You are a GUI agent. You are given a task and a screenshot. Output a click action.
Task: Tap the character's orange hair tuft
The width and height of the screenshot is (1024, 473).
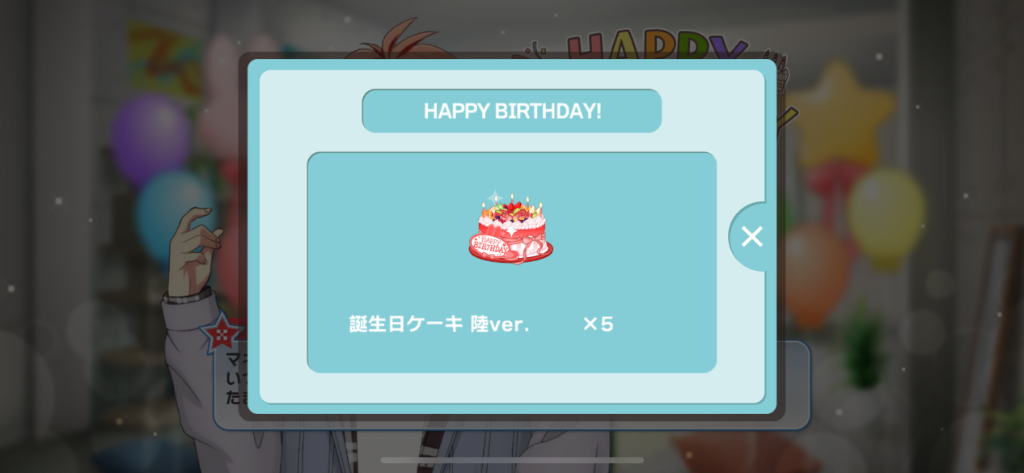click(398, 41)
